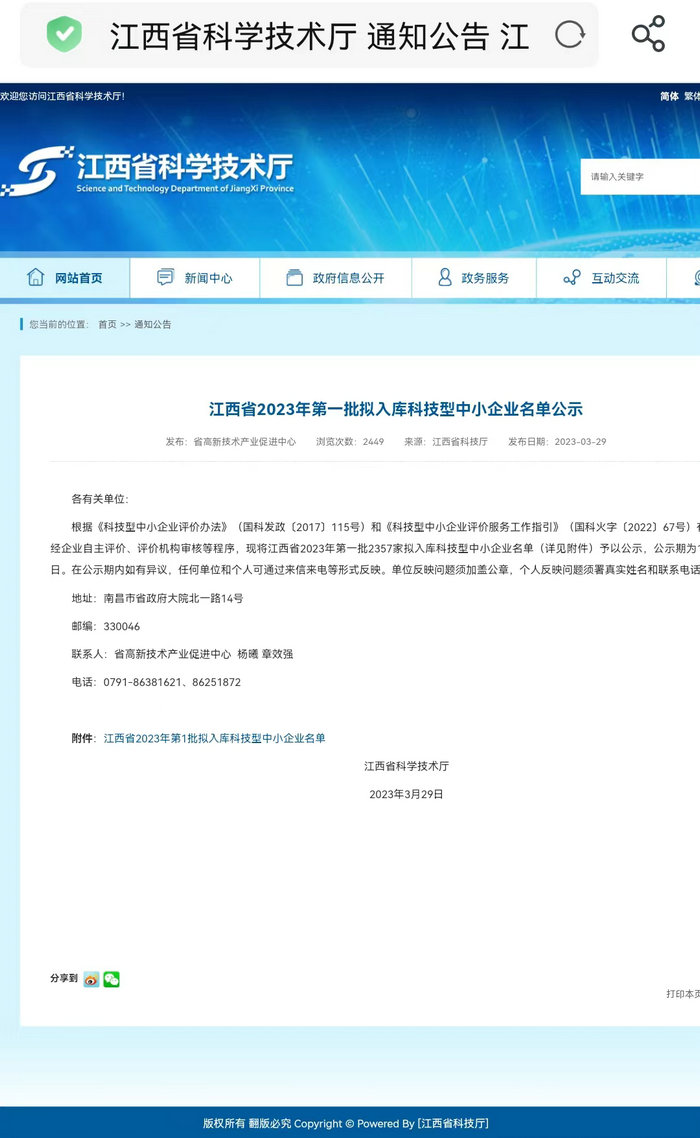Screen dimensions: 700x1138
Task: Click the article title 江西省2023年第一批拟入库科技型中小企业名单公示
Action: coord(396,409)
